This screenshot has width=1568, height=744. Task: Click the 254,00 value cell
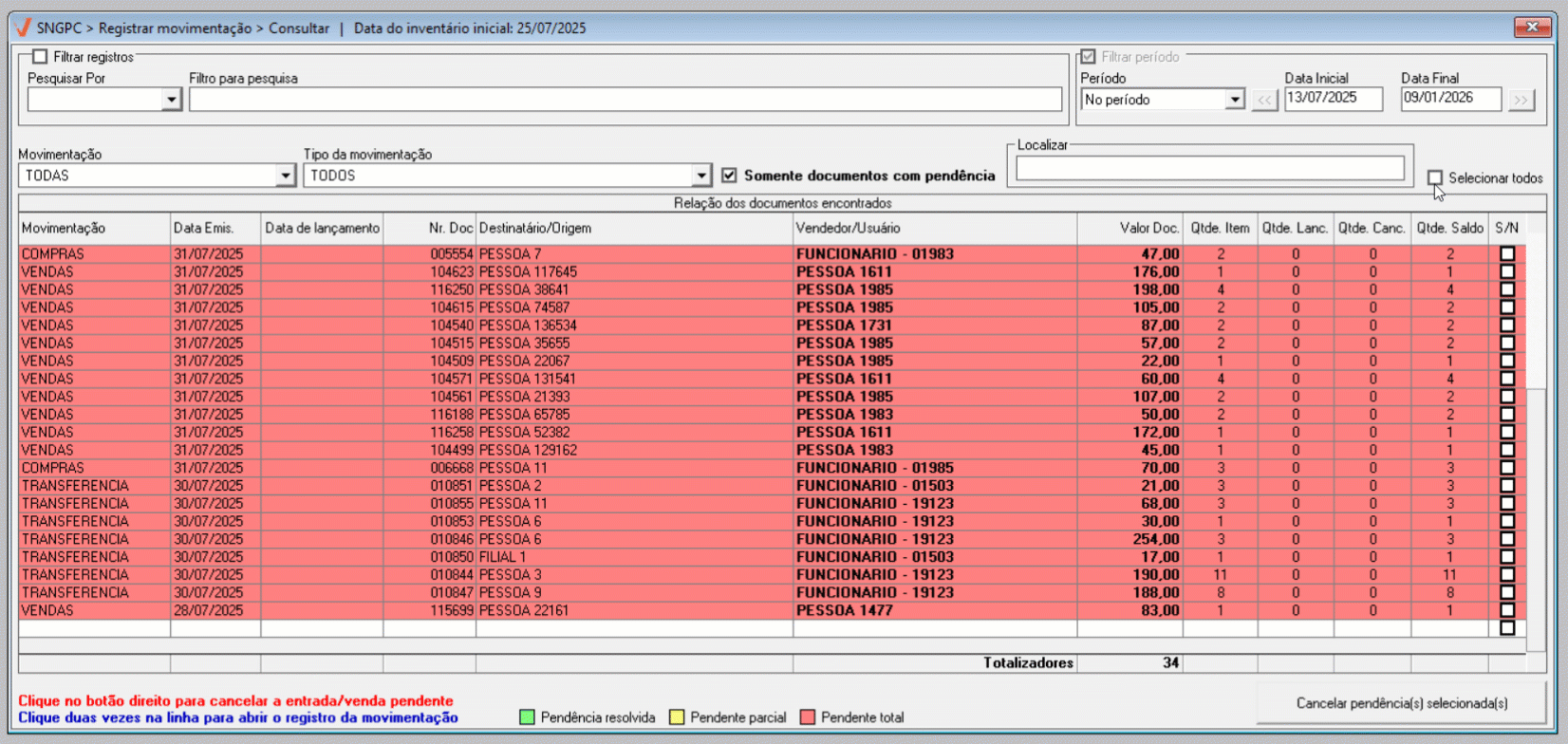(1130, 539)
